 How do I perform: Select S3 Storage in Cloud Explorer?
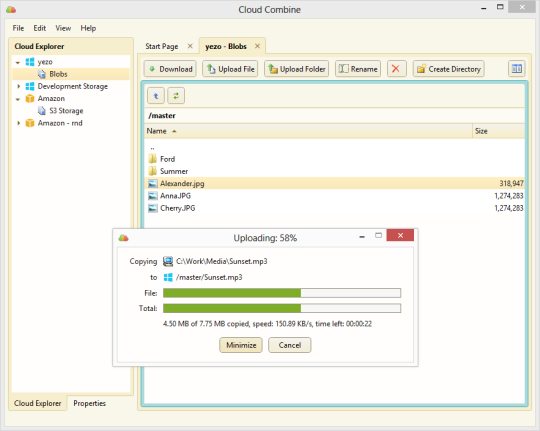pos(66,111)
